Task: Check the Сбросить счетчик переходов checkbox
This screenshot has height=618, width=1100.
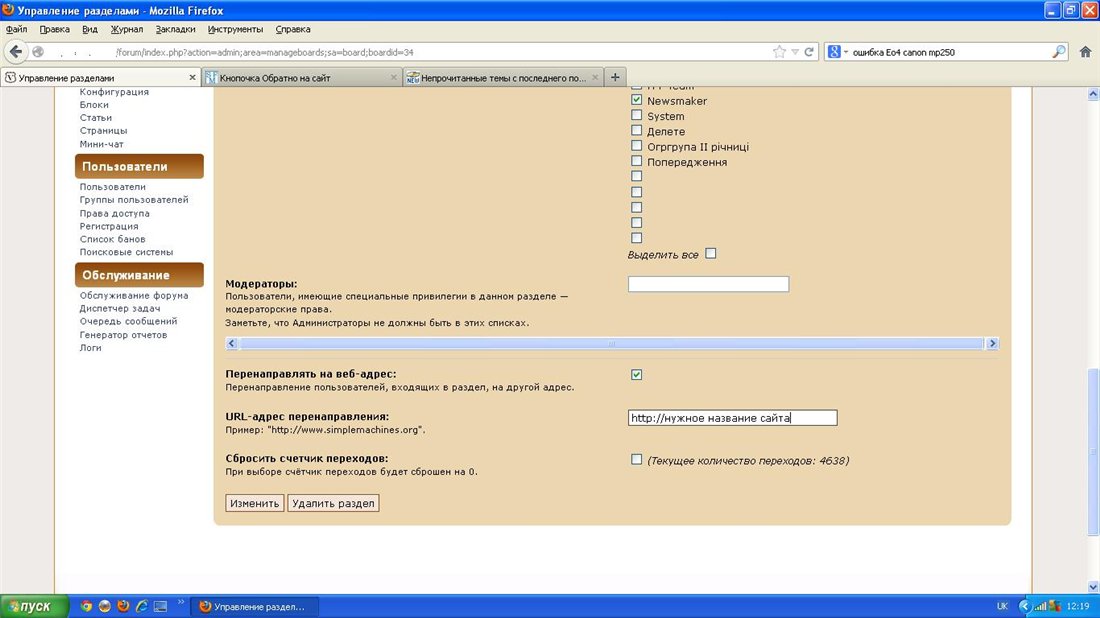Action: pyautogui.click(x=636, y=459)
